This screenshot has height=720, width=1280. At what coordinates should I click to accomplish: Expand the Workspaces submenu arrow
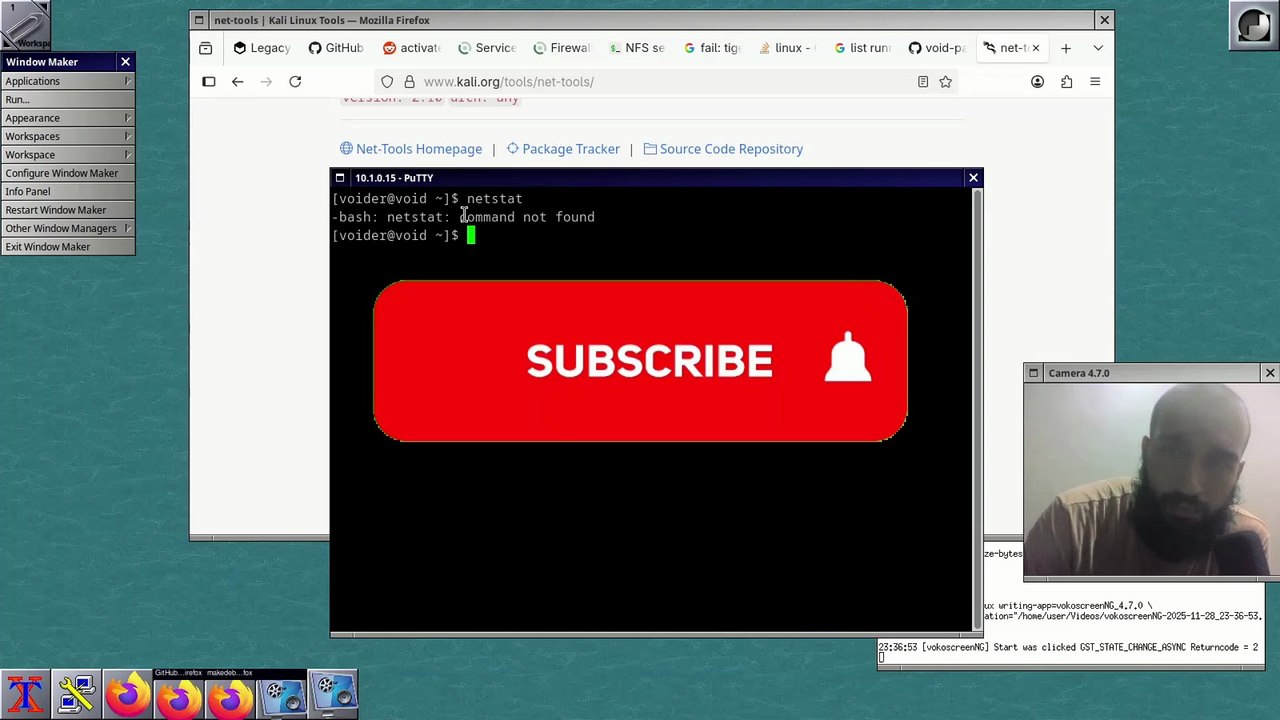[x=128, y=136]
